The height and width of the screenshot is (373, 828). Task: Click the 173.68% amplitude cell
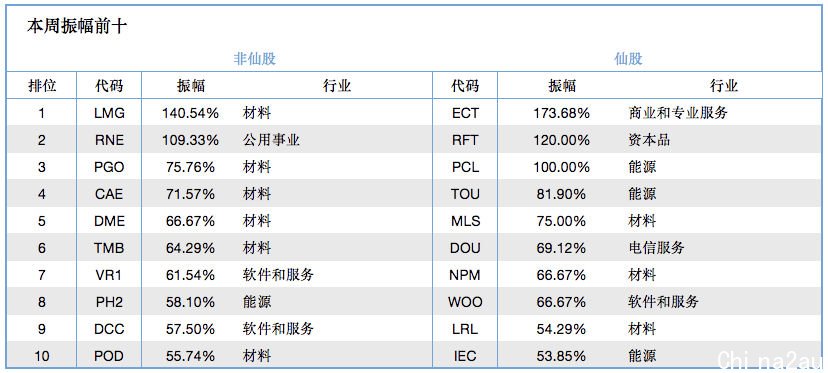562,113
